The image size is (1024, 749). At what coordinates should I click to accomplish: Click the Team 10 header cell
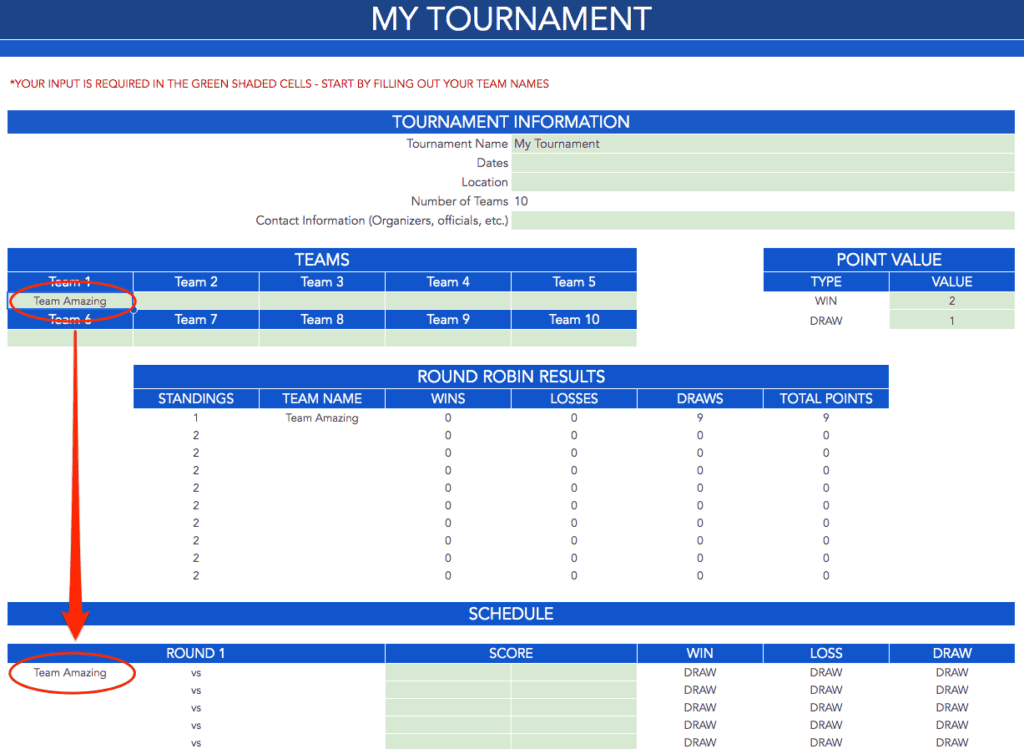(574, 319)
